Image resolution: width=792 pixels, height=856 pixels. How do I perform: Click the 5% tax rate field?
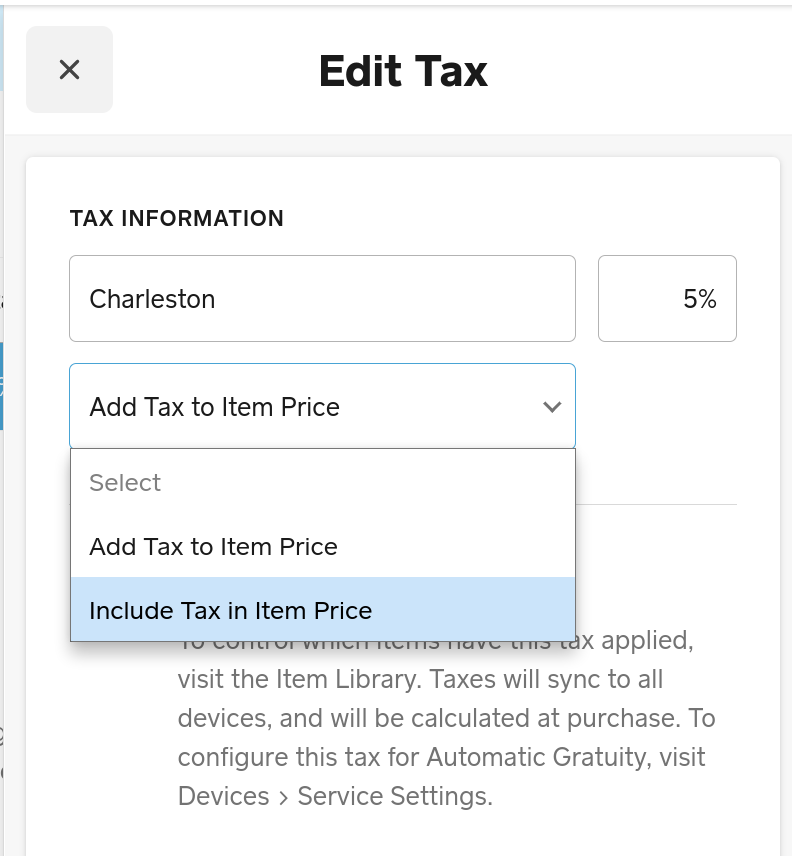pos(667,299)
